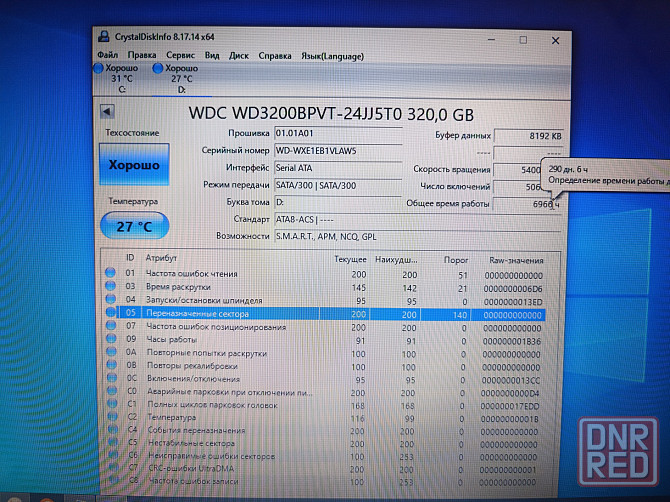
Task: Click the Хорошо health status button
Action: pyautogui.click(x=134, y=164)
